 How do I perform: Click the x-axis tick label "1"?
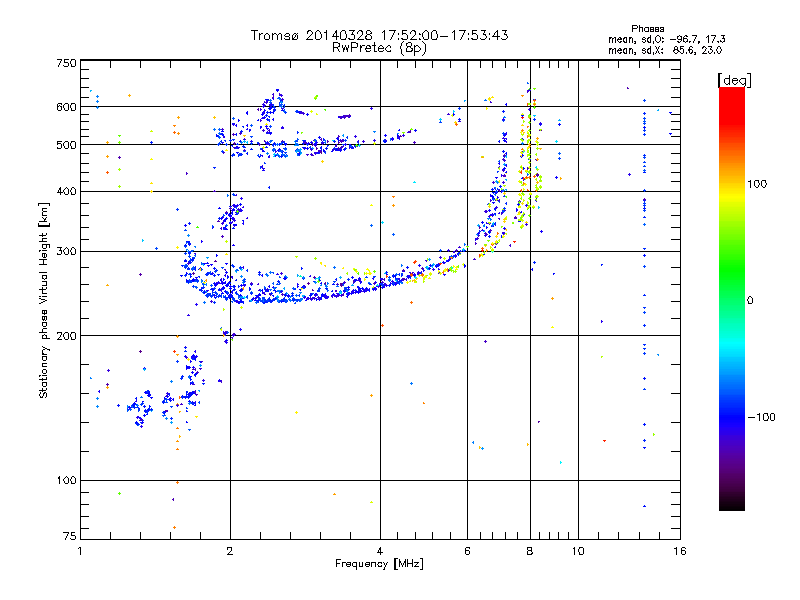pyautogui.click(x=80, y=551)
